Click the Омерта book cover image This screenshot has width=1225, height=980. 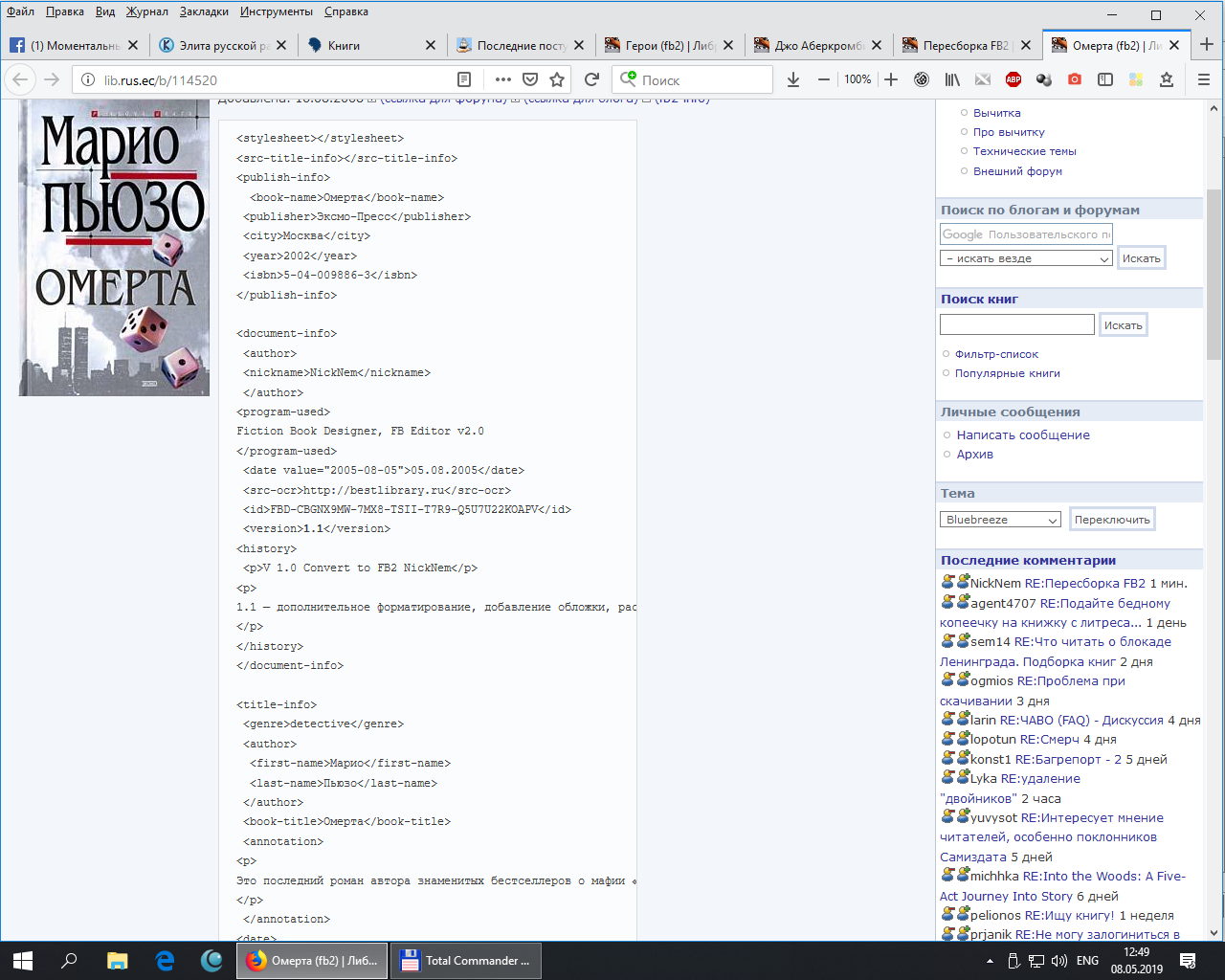click(x=114, y=249)
